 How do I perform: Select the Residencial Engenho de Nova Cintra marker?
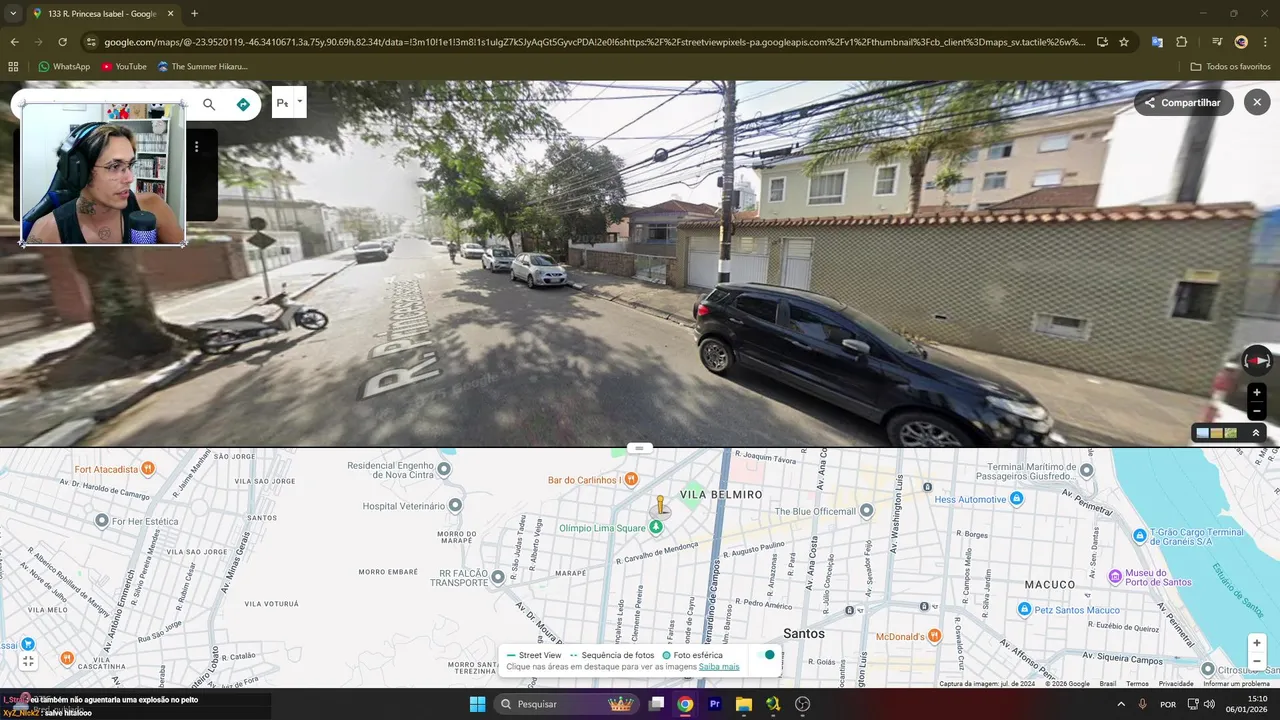(x=444, y=468)
